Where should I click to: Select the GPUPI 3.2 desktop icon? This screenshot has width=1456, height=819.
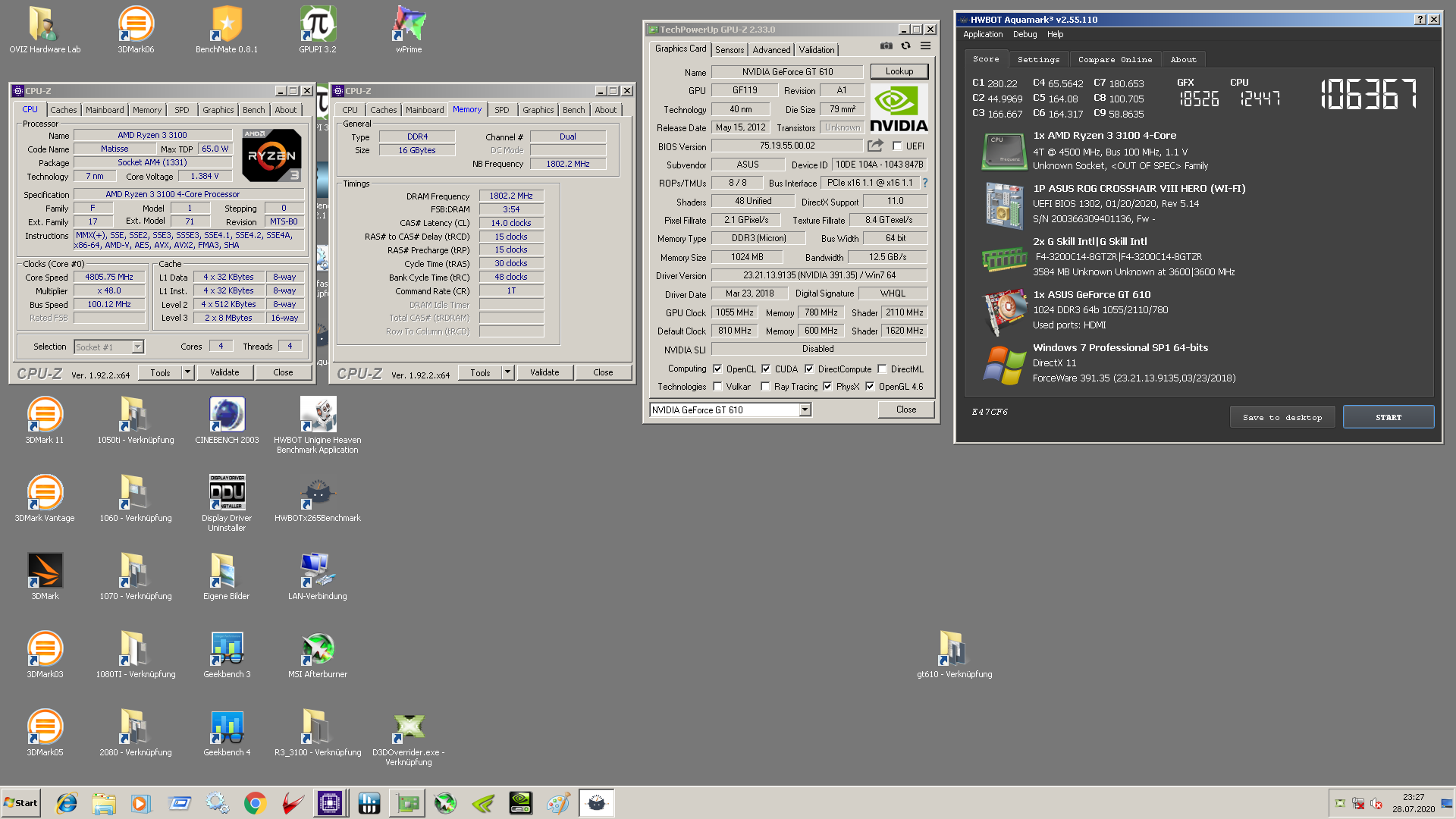(x=318, y=30)
